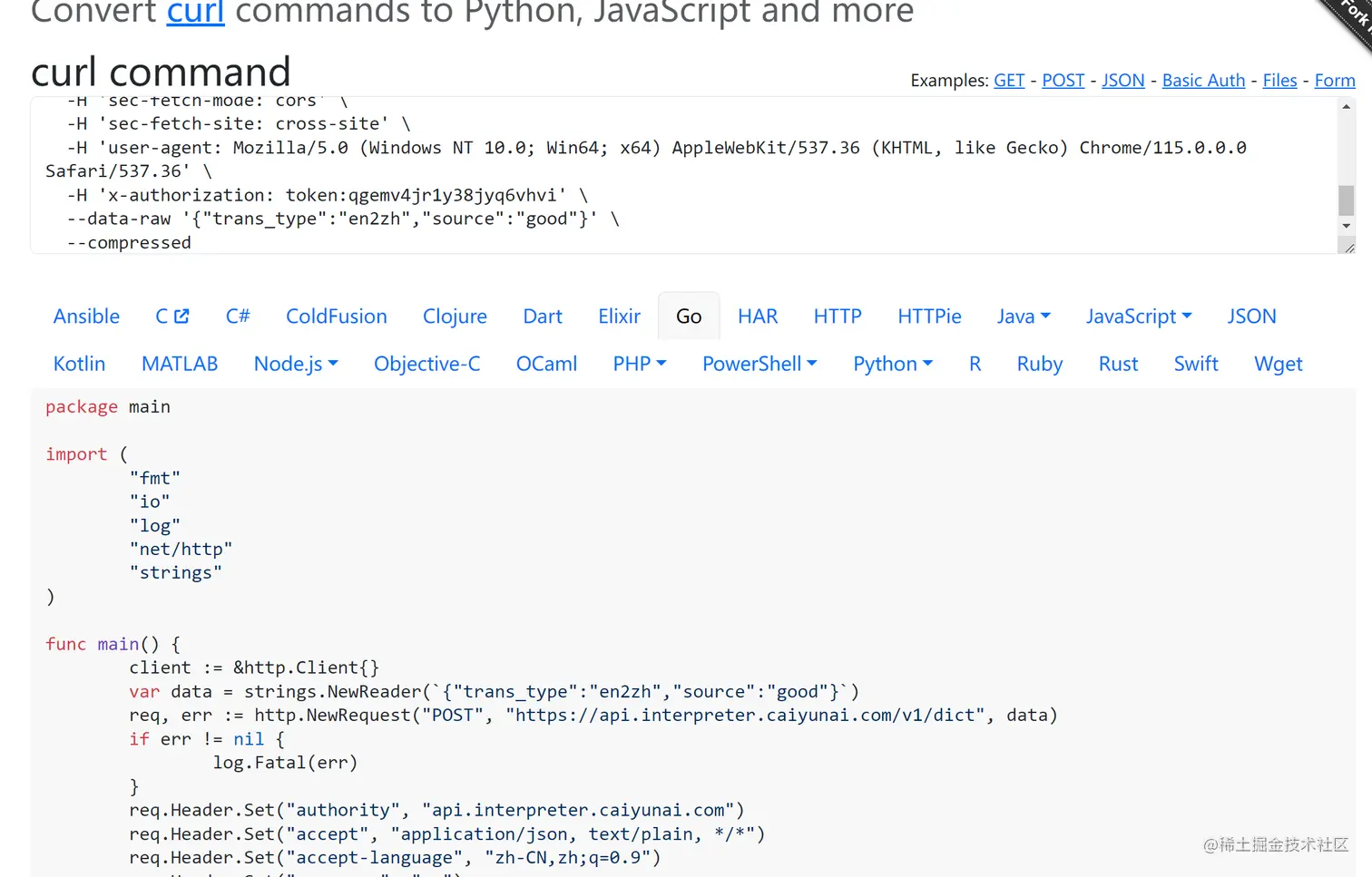This screenshot has height=877, width=1372.
Task: Expand the PHP dropdown
Action: point(640,364)
